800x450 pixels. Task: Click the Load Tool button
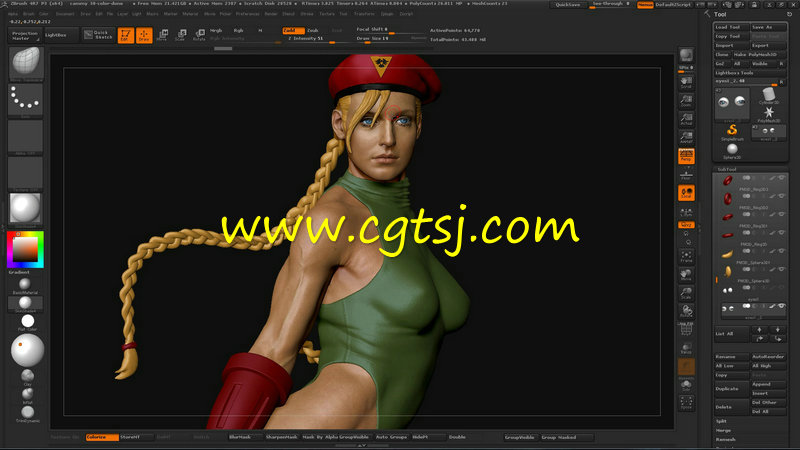[731, 27]
